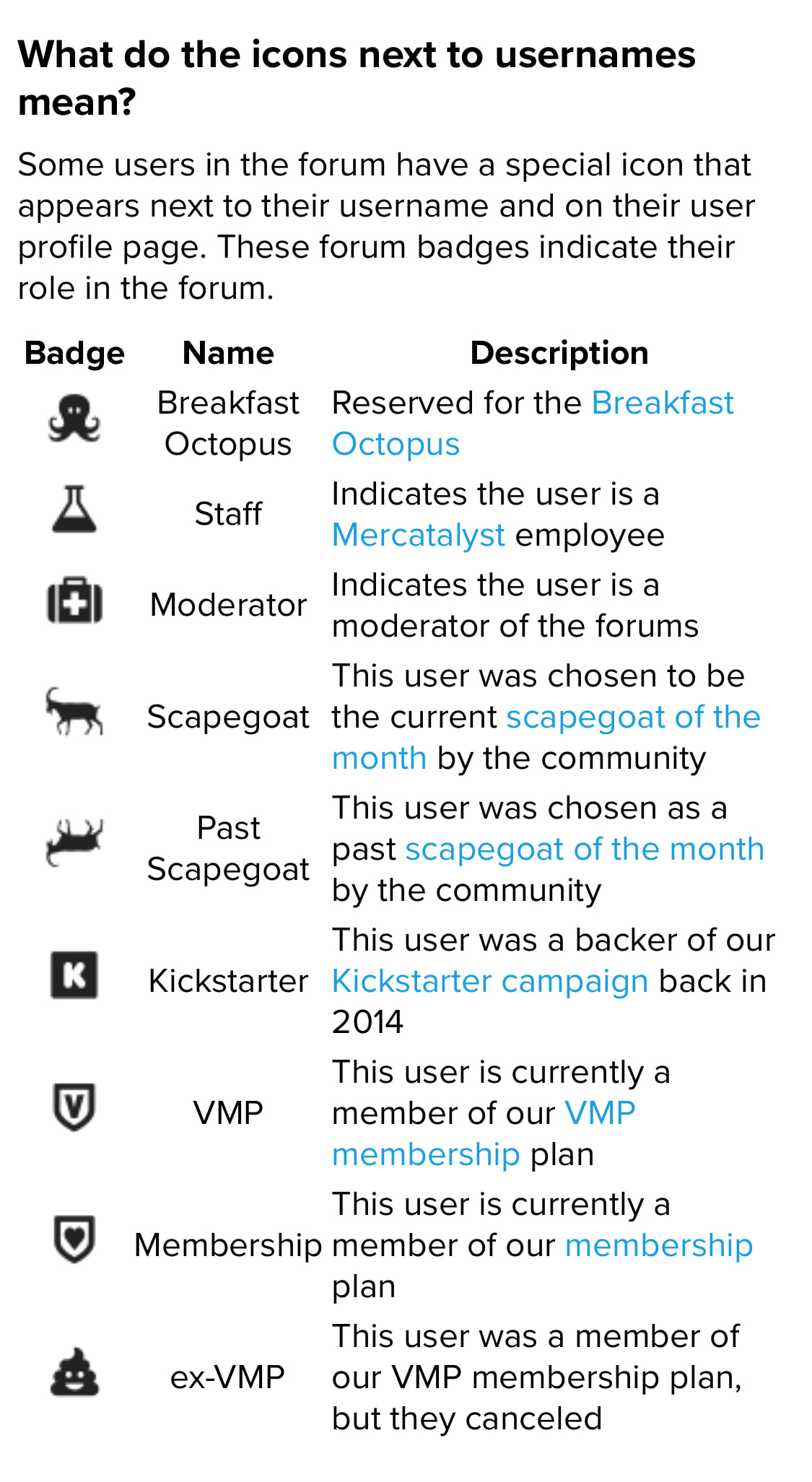The width and height of the screenshot is (812, 1482).
Task: Click the Breakfast Octopus badge icon
Action: click(74, 419)
